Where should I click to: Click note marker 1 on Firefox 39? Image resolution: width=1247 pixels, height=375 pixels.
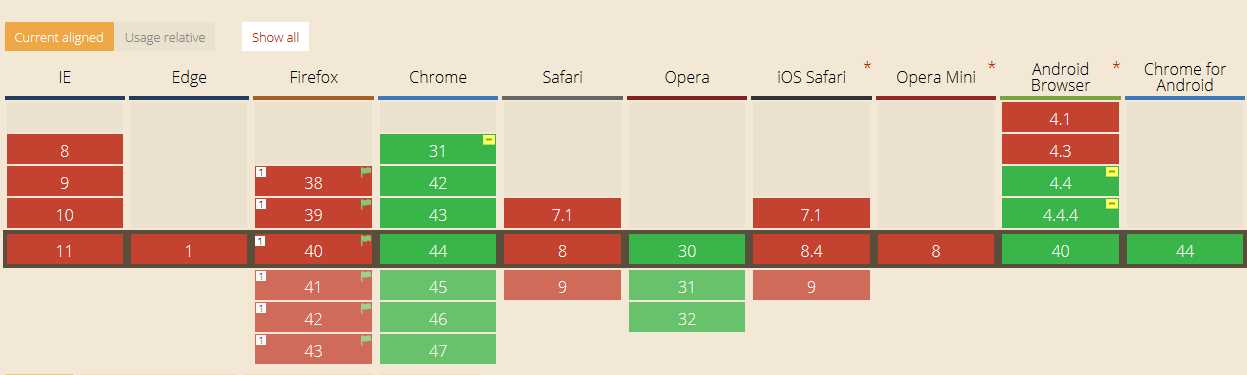(x=261, y=204)
